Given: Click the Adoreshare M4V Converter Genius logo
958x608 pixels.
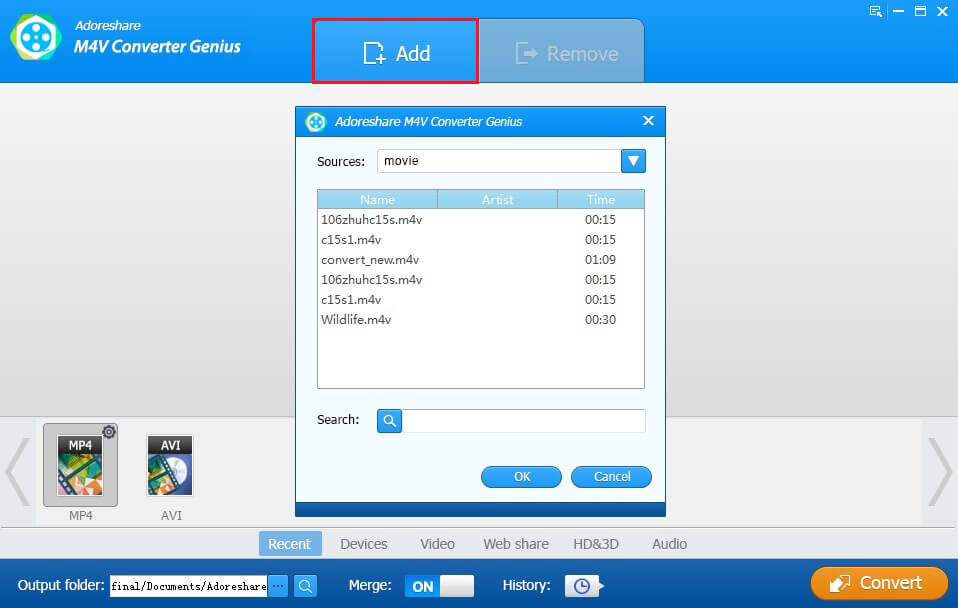Looking at the screenshot, I should point(37,37).
